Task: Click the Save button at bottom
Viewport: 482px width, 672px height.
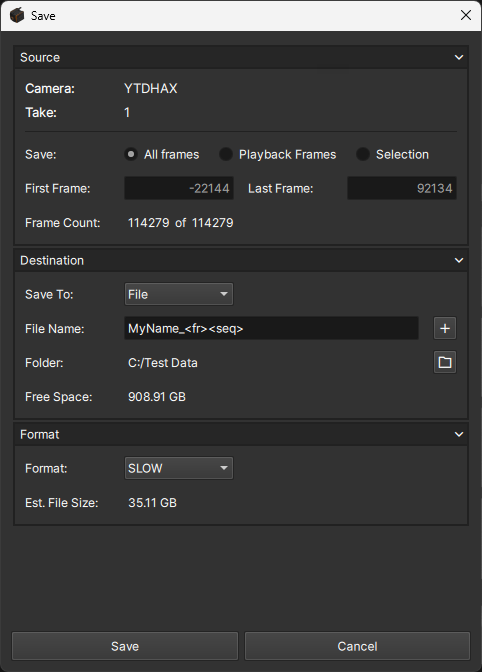Action: click(125, 646)
